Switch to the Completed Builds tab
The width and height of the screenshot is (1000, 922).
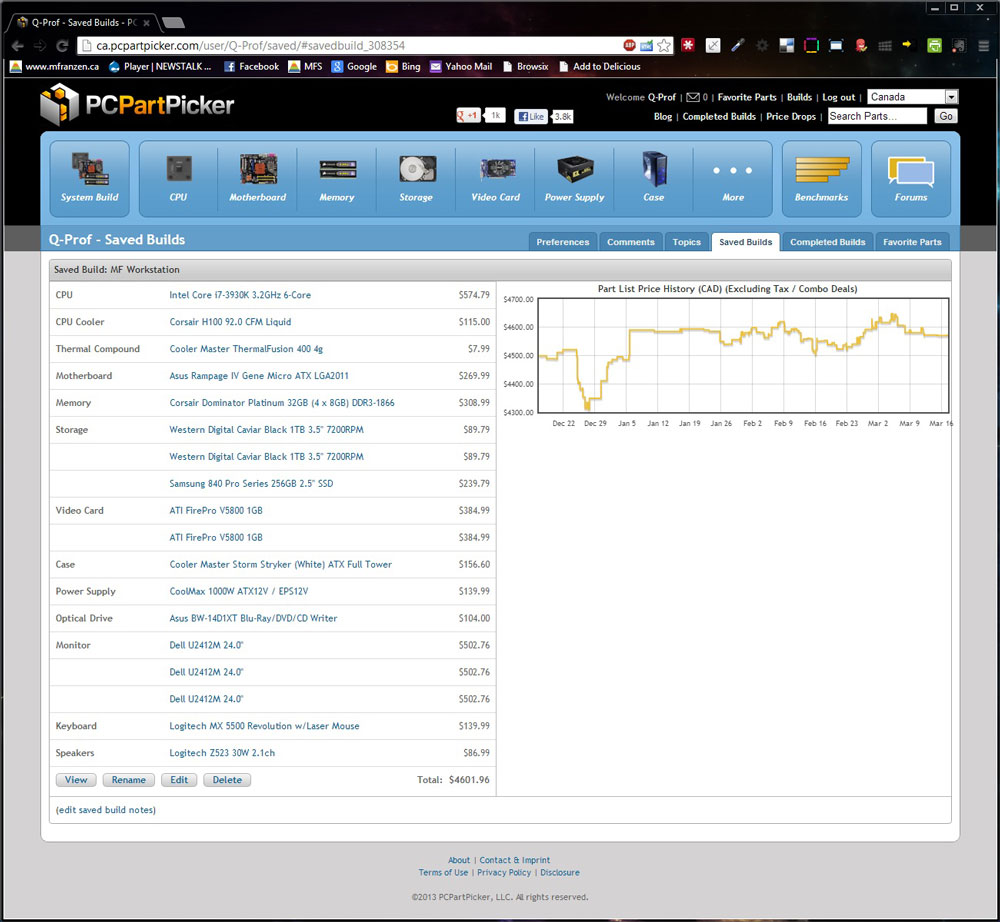(827, 242)
